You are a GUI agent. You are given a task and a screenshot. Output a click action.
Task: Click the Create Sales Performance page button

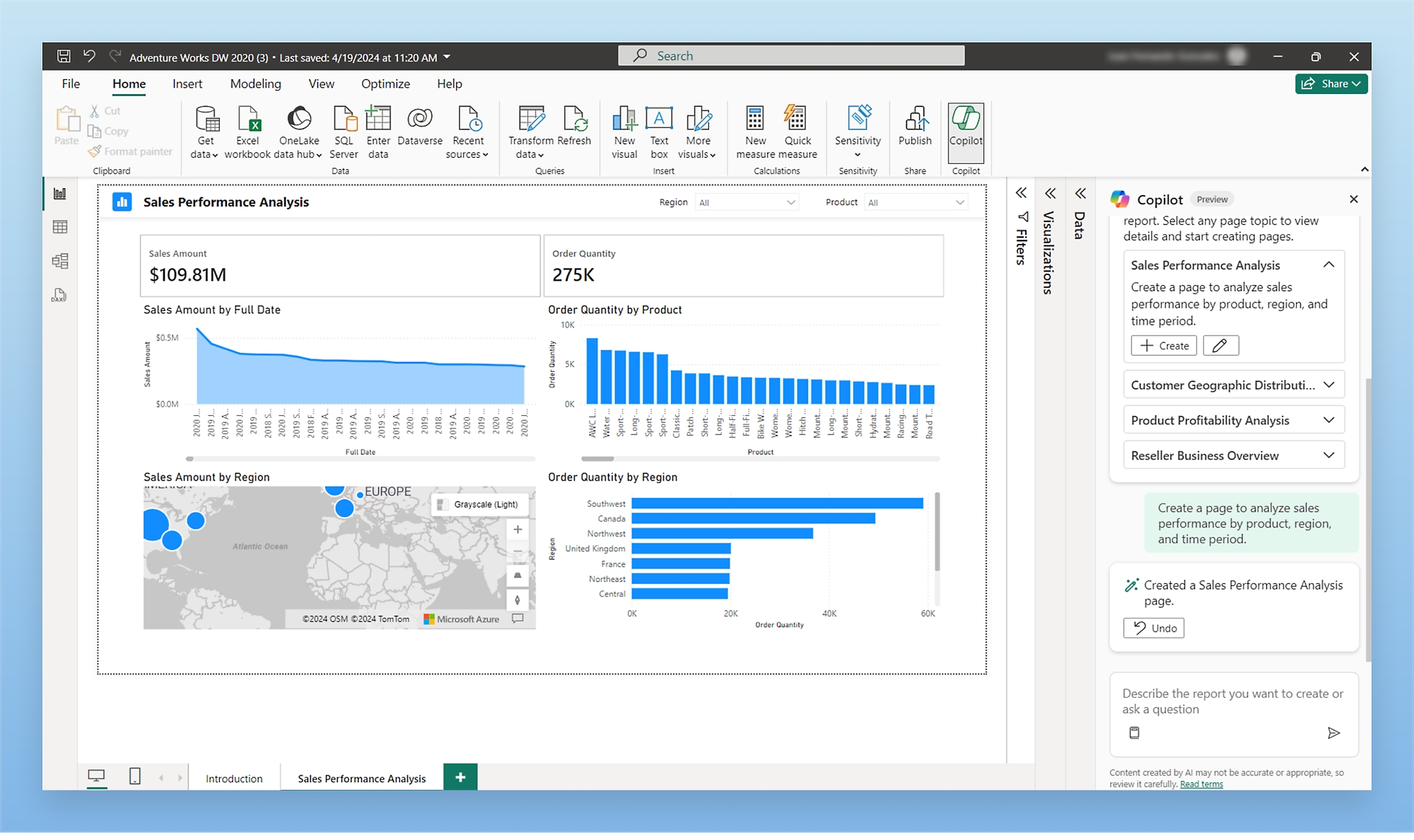tap(1164, 345)
